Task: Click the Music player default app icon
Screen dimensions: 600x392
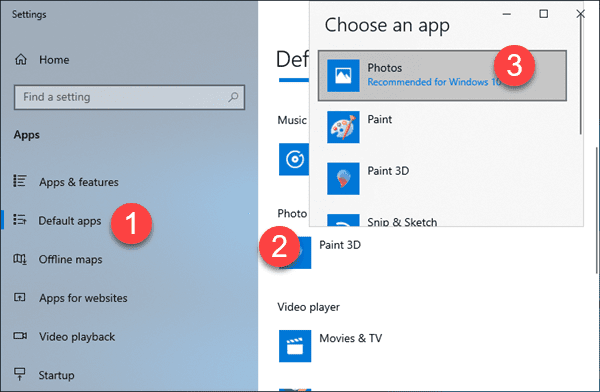Action: [294, 159]
